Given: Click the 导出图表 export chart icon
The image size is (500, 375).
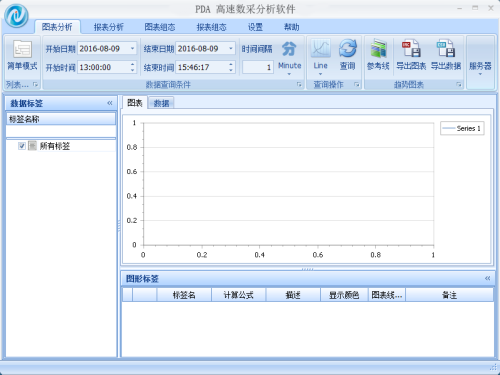Looking at the screenshot, I should [x=411, y=49].
